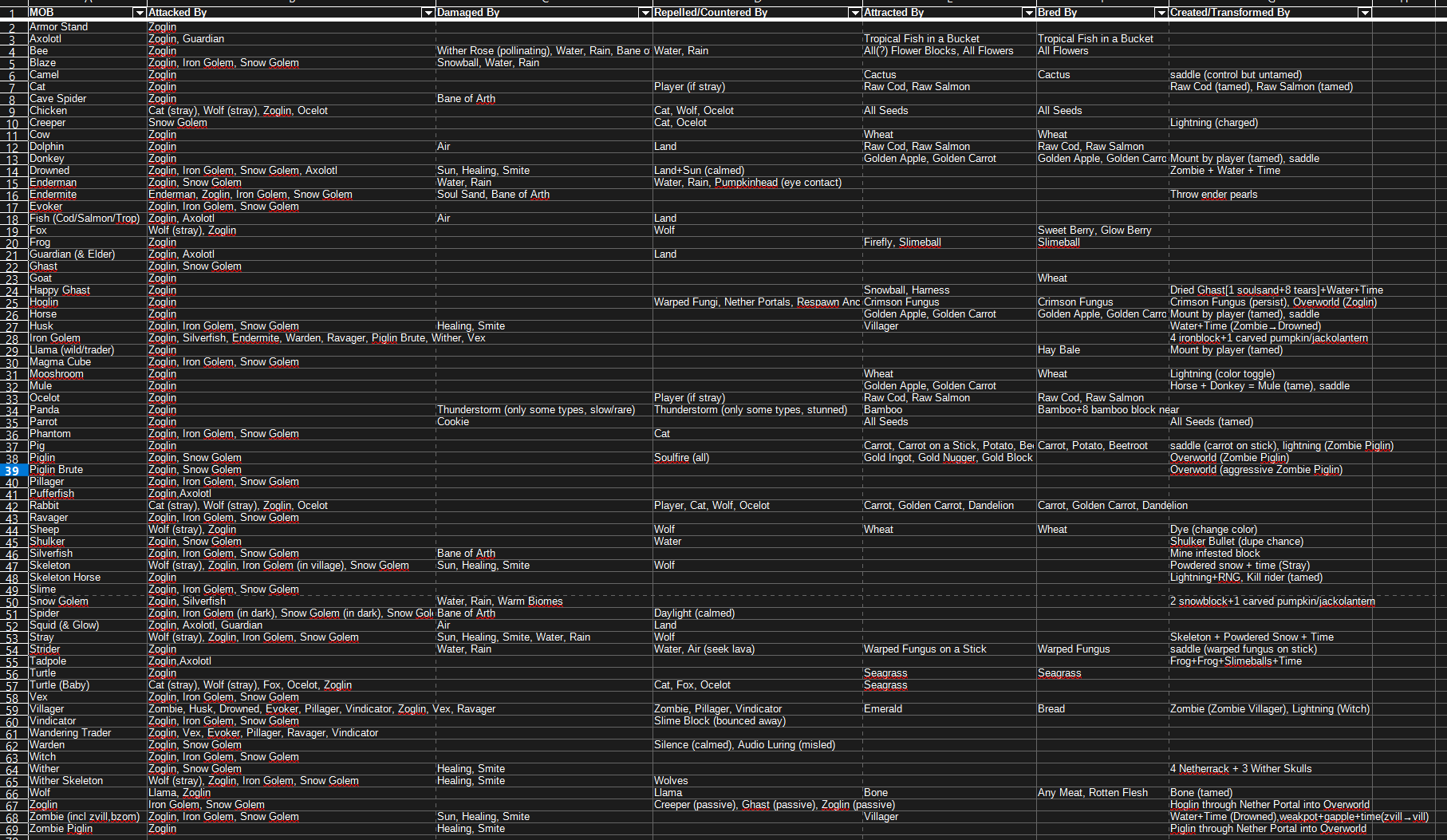
Task: Select the row 69 header number
Action: tap(14, 829)
